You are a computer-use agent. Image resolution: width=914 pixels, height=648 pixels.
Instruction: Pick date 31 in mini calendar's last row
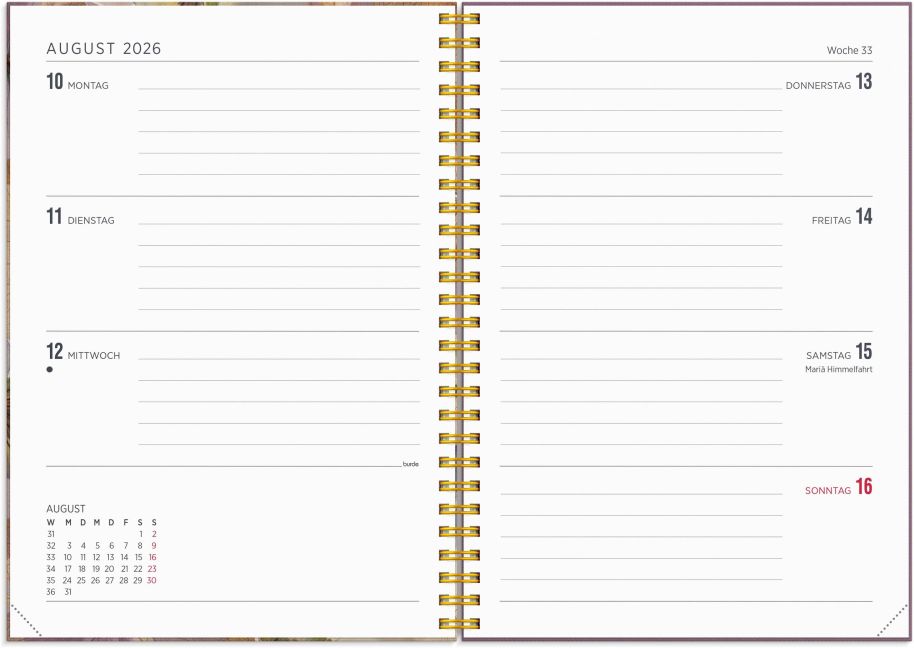68,593
